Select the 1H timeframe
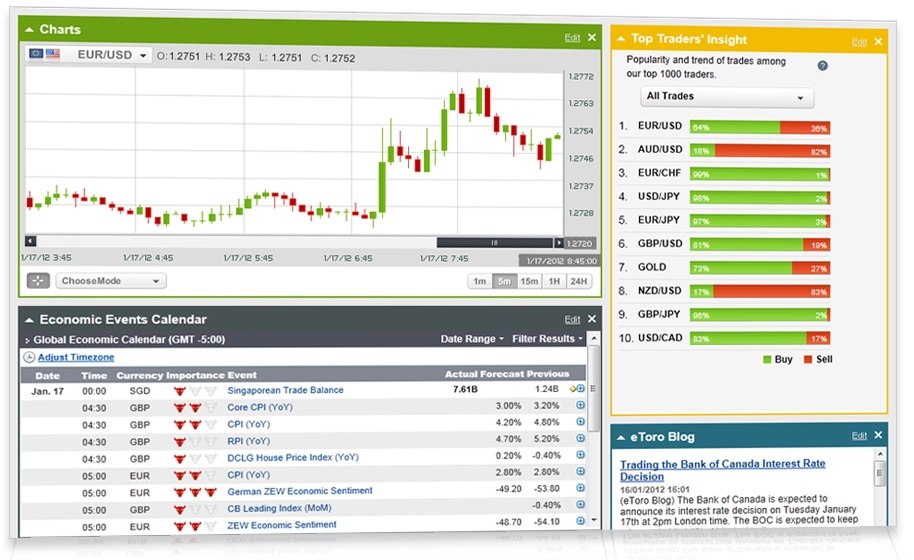This screenshot has height=560, width=914. tap(554, 281)
